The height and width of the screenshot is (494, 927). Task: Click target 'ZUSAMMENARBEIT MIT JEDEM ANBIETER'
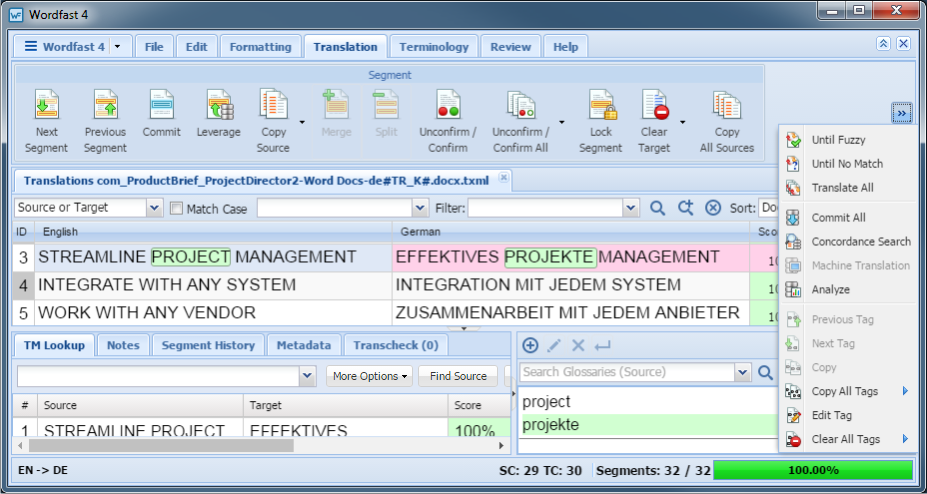click(568, 313)
